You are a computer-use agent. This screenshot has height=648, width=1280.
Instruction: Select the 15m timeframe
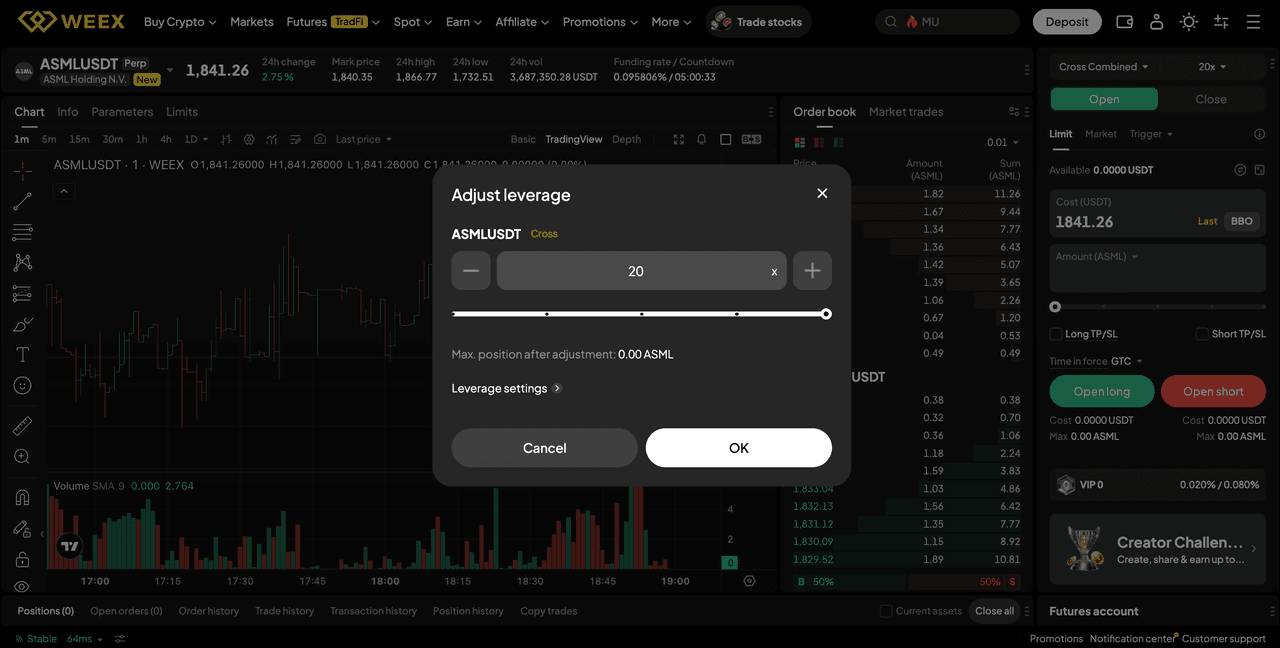point(79,139)
